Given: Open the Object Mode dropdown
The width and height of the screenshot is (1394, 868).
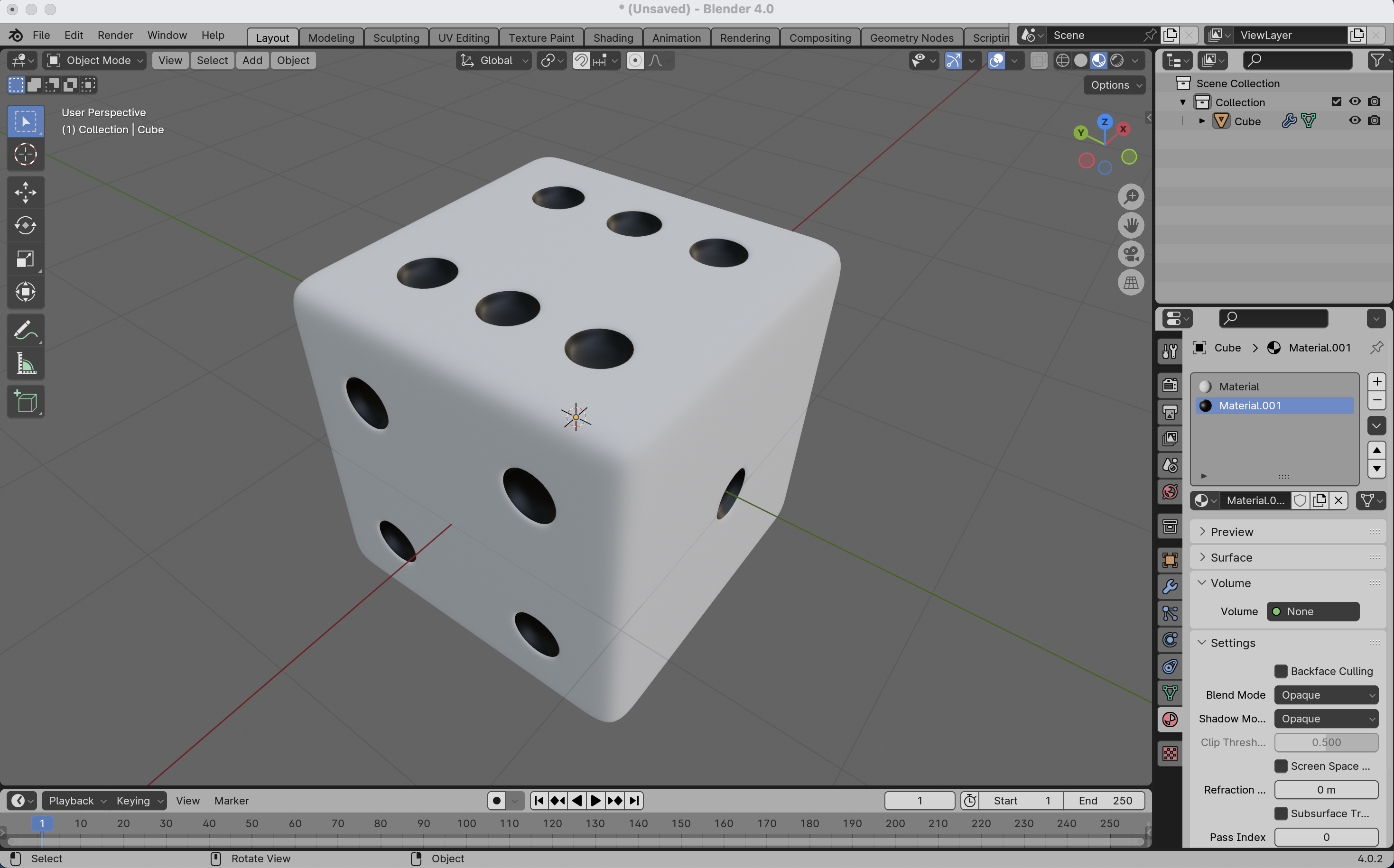Looking at the screenshot, I should click(x=95, y=60).
